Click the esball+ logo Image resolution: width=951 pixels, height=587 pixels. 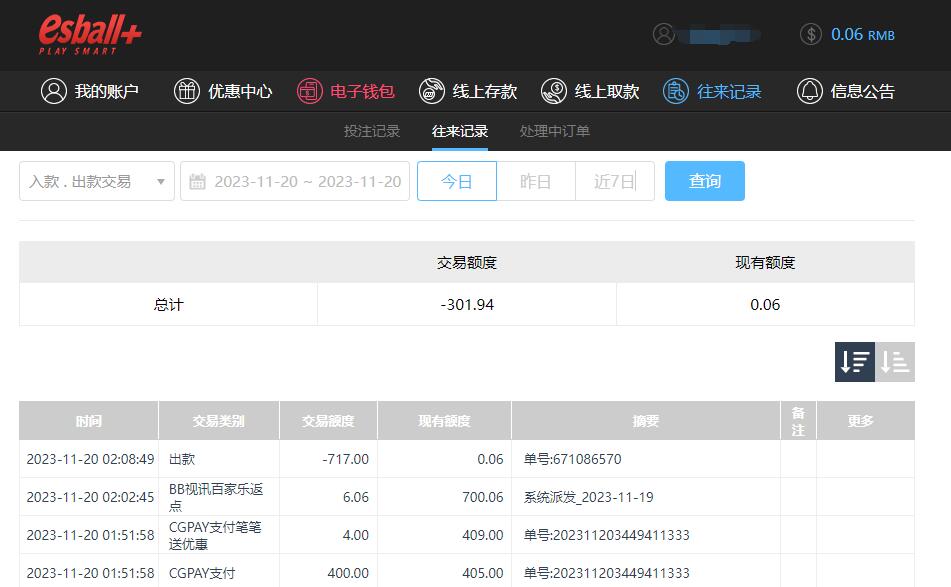click(90, 35)
